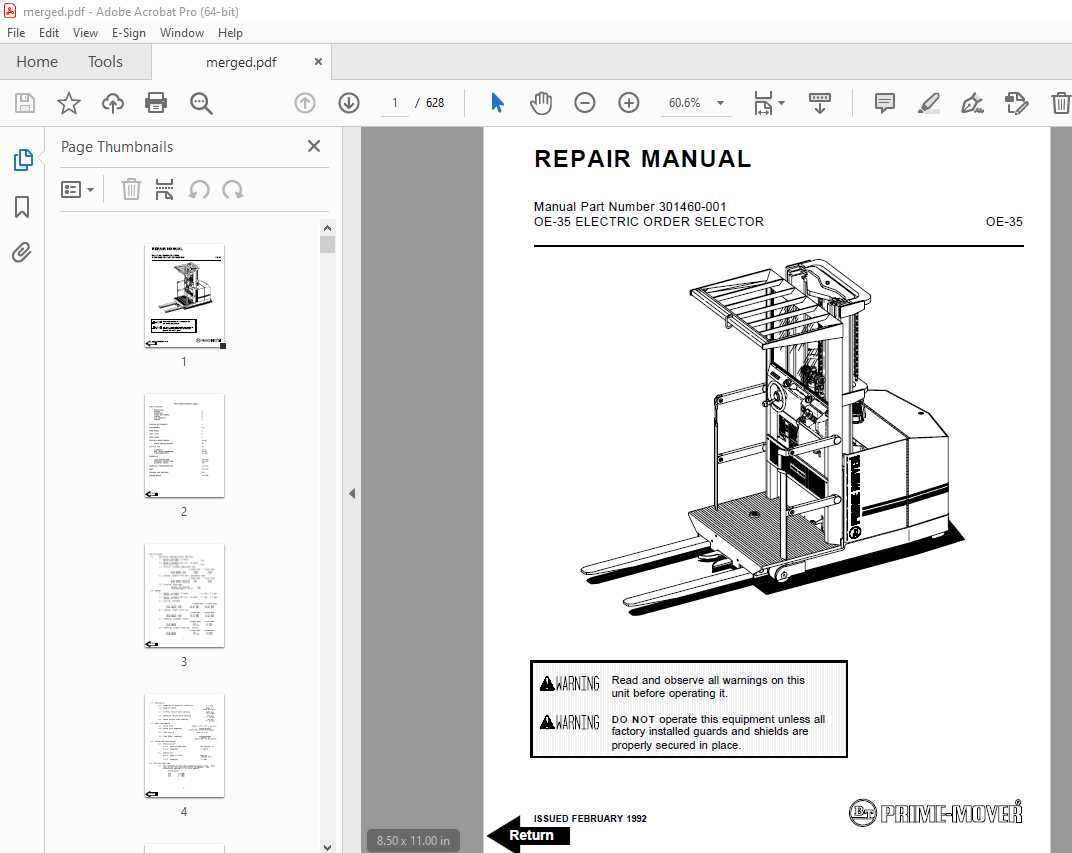Image resolution: width=1072 pixels, height=853 pixels.
Task: Open the page fit options tool
Action: 762,103
